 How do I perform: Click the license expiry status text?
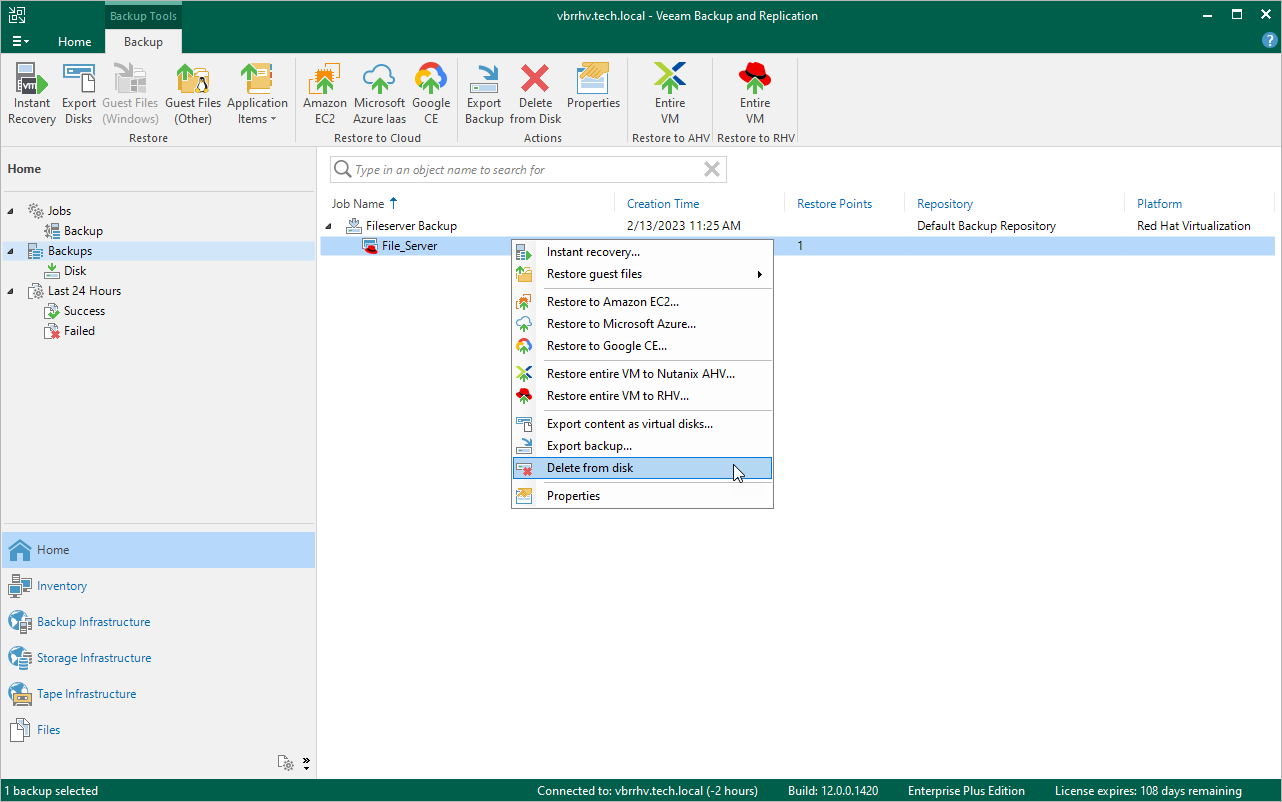1148,791
